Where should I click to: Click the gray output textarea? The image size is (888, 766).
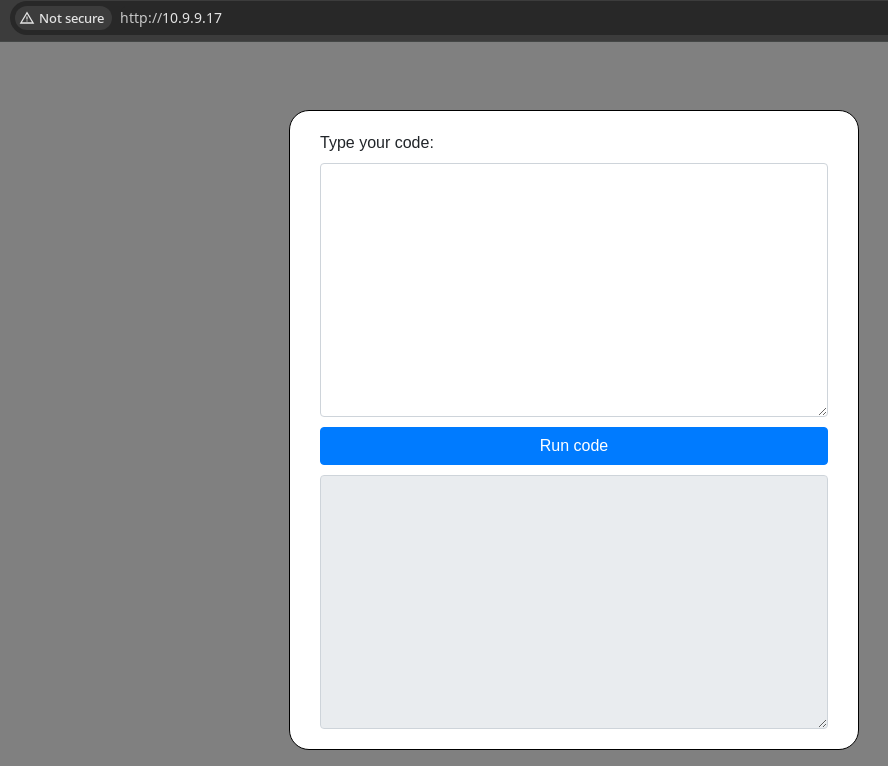574,602
